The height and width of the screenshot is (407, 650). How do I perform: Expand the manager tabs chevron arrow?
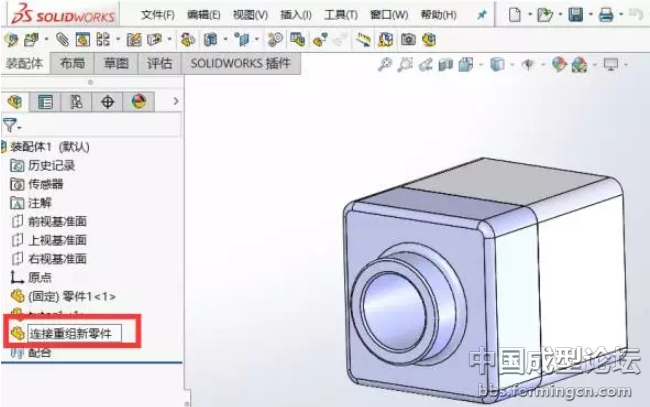point(176,102)
